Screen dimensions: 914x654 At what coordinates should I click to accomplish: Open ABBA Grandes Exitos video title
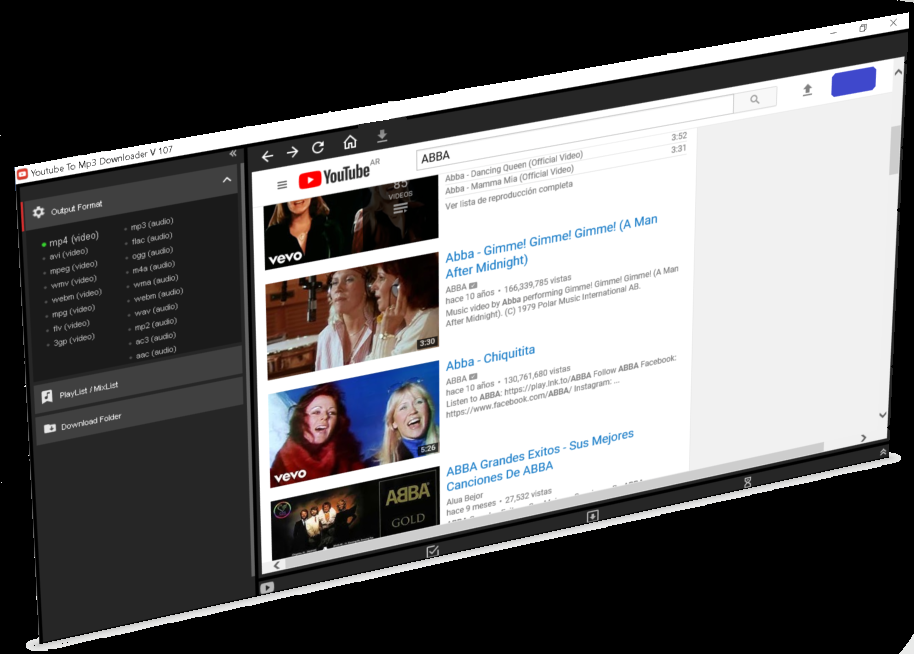tap(540, 460)
